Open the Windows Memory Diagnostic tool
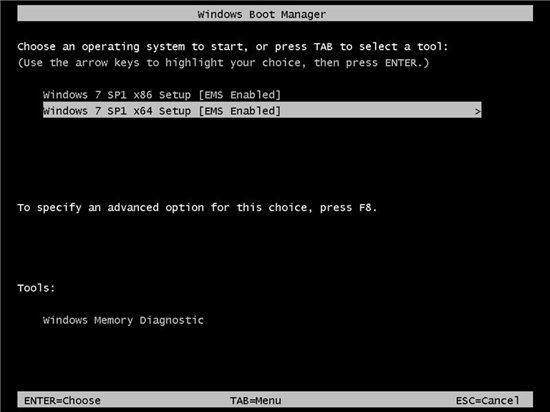Image resolution: width=550 pixels, height=412 pixels. tap(123, 320)
